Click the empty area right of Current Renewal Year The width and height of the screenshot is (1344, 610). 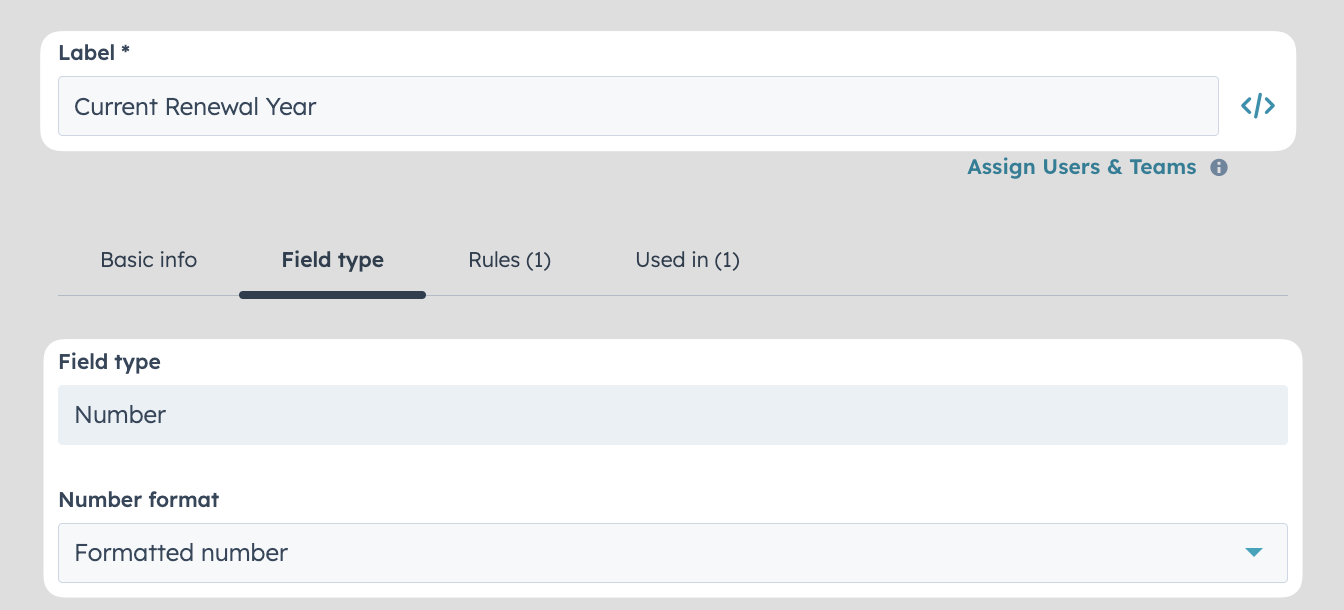[768, 106]
